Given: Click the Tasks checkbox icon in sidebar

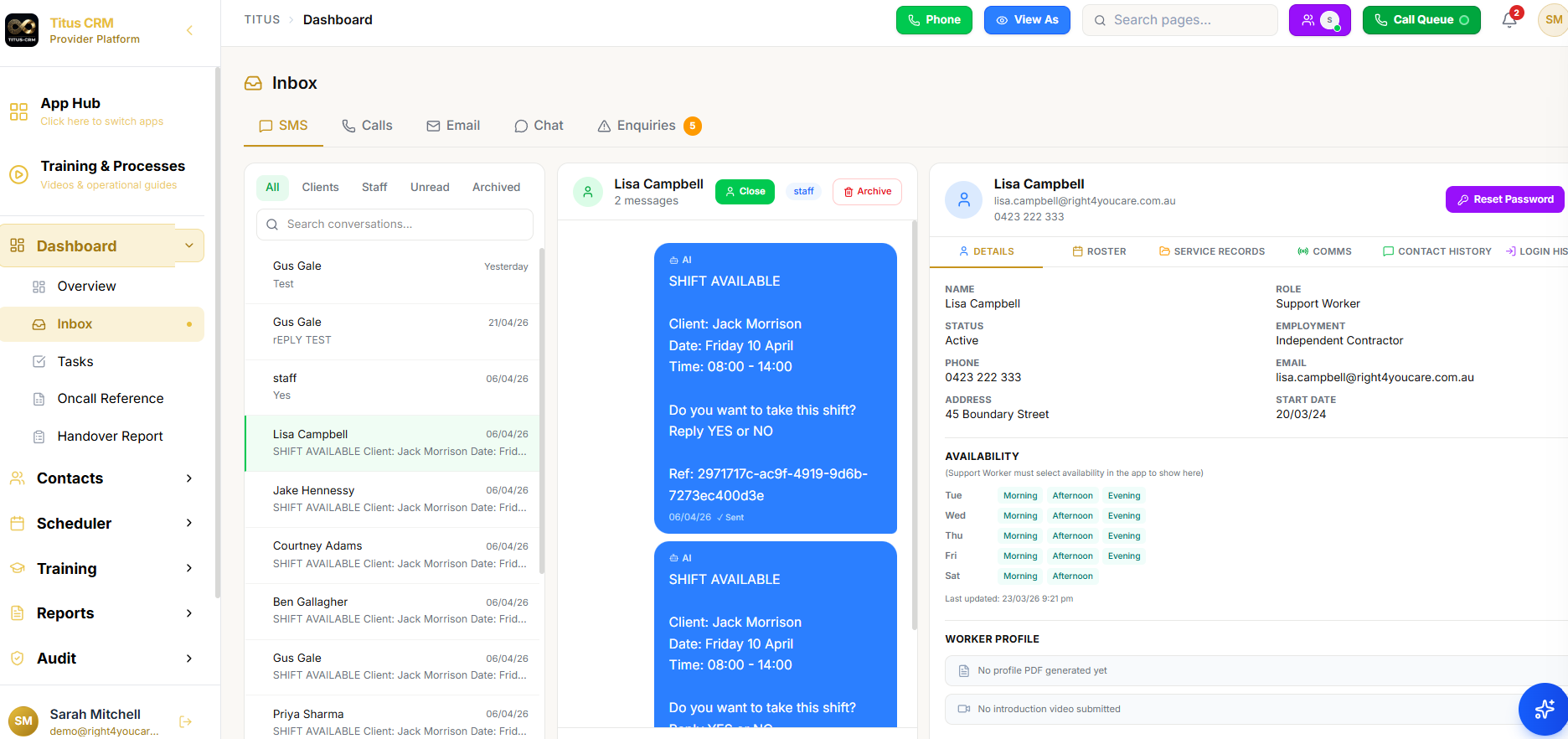Looking at the screenshot, I should pyautogui.click(x=39, y=362).
